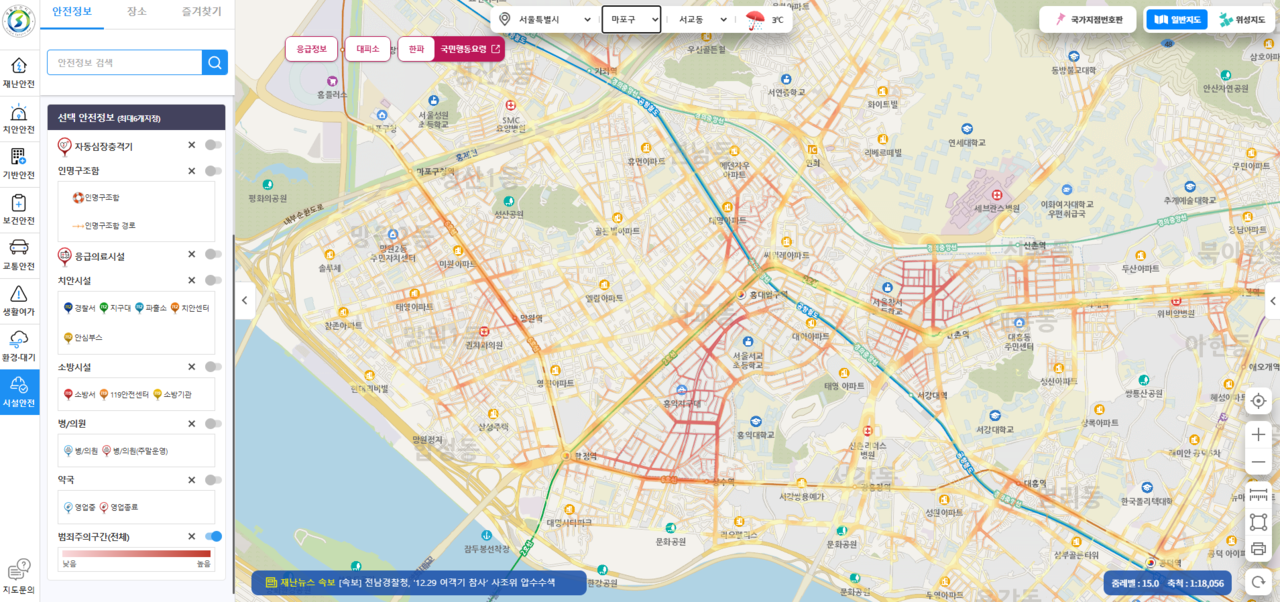Remove 범죄주의구간(전체) from selected list
The height and width of the screenshot is (602, 1280).
coord(192,537)
